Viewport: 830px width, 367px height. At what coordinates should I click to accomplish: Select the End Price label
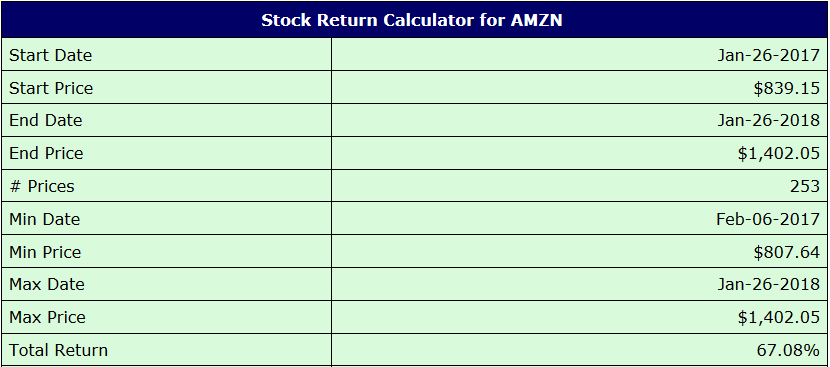(x=46, y=154)
